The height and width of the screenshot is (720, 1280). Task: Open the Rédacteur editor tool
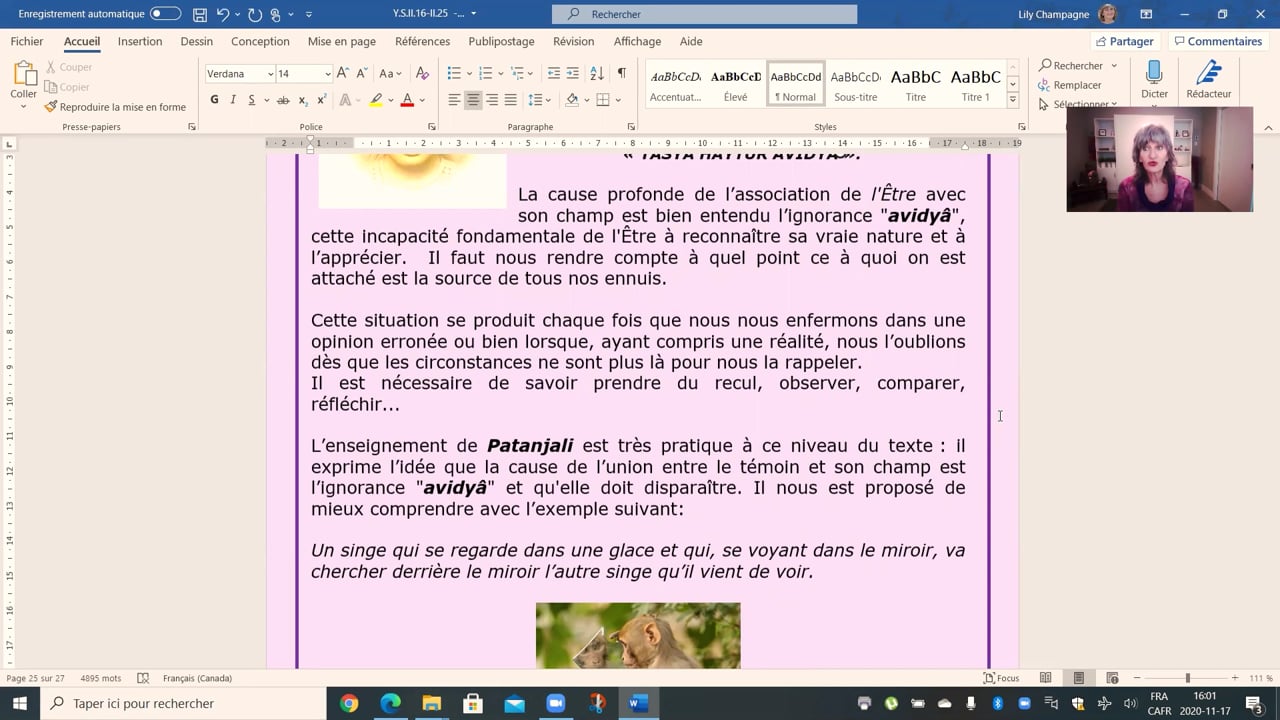click(1208, 80)
